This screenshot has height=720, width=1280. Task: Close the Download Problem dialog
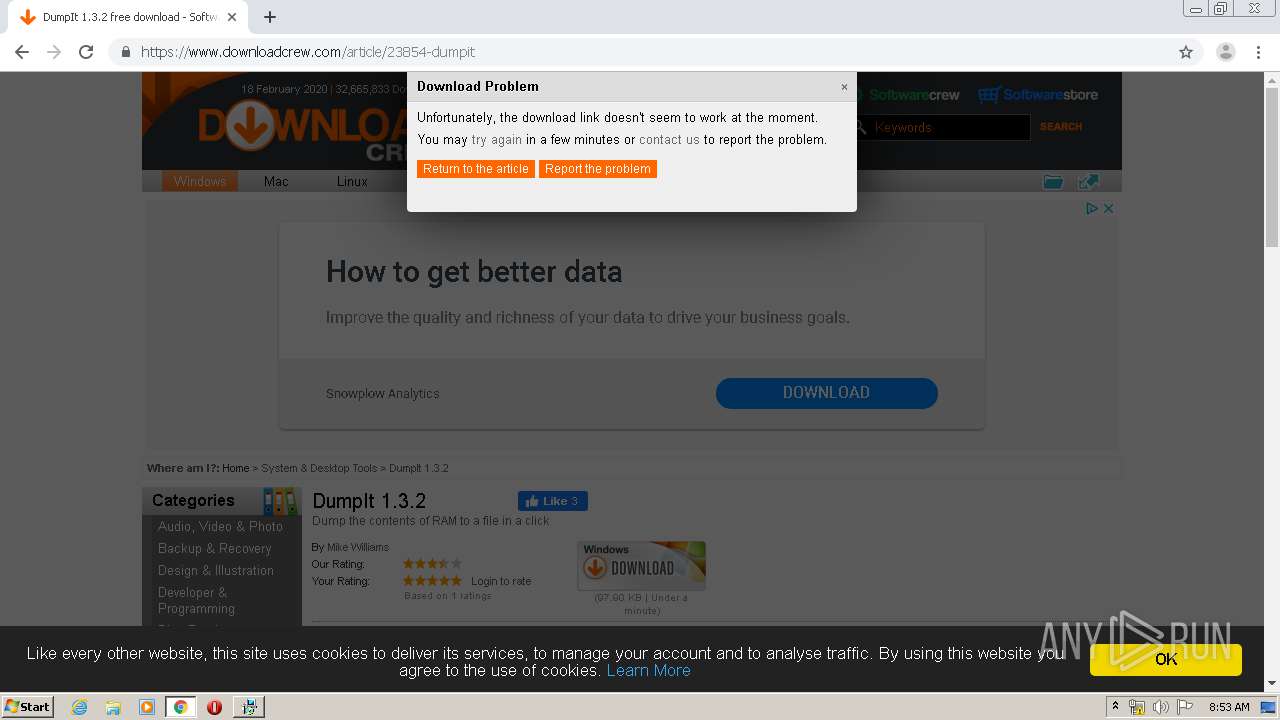click(844, 87)
